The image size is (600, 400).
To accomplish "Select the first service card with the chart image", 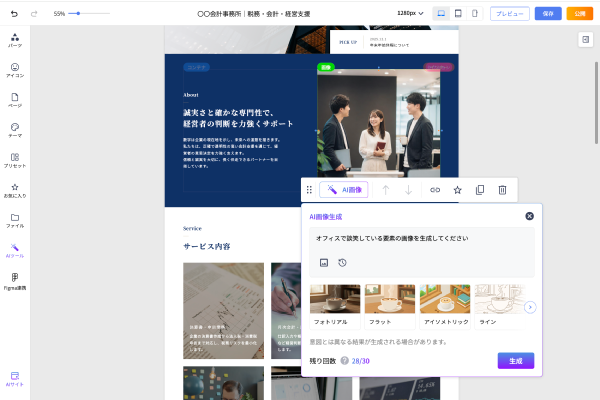I will 223,311.
